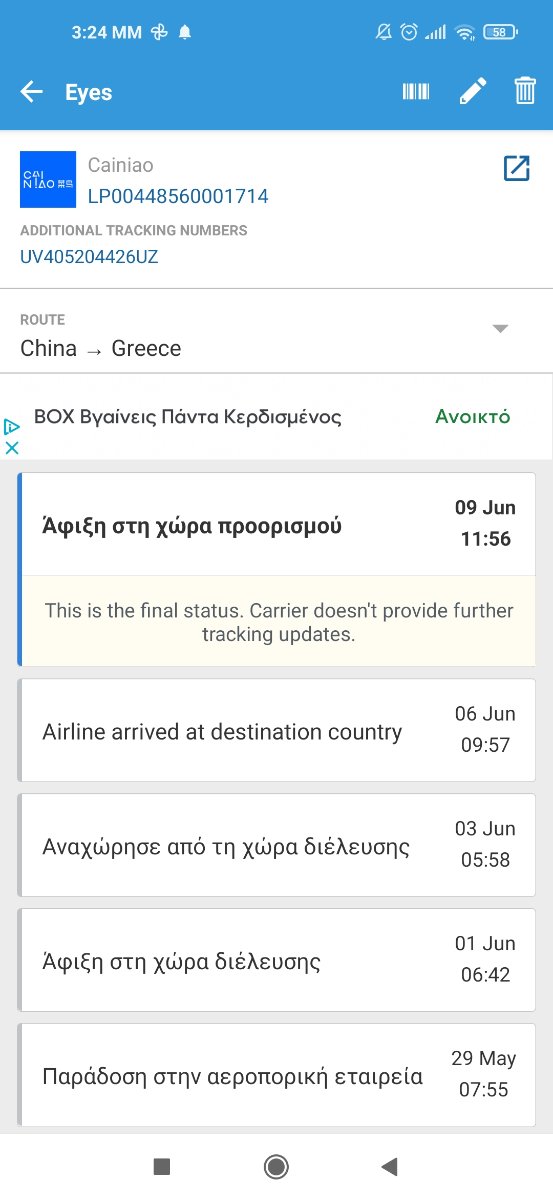Open the China → Greece route section
The height and width of the screenshot is (1200, 553).
(276, 336)
